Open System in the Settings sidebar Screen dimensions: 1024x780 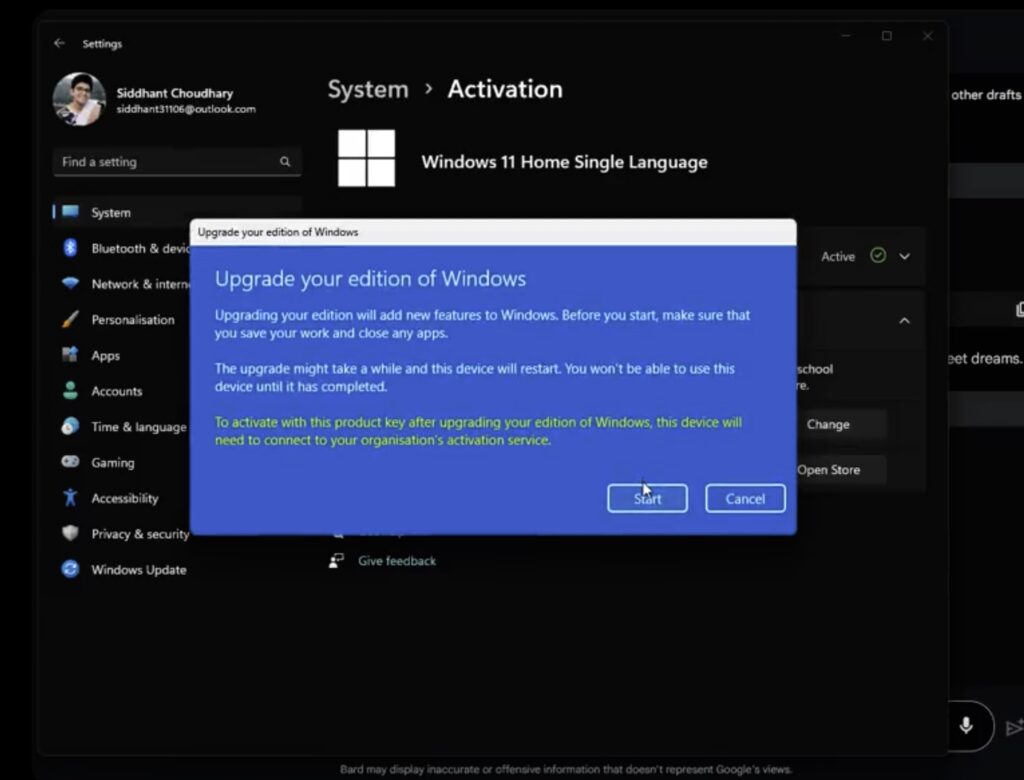tap(176, 212)
